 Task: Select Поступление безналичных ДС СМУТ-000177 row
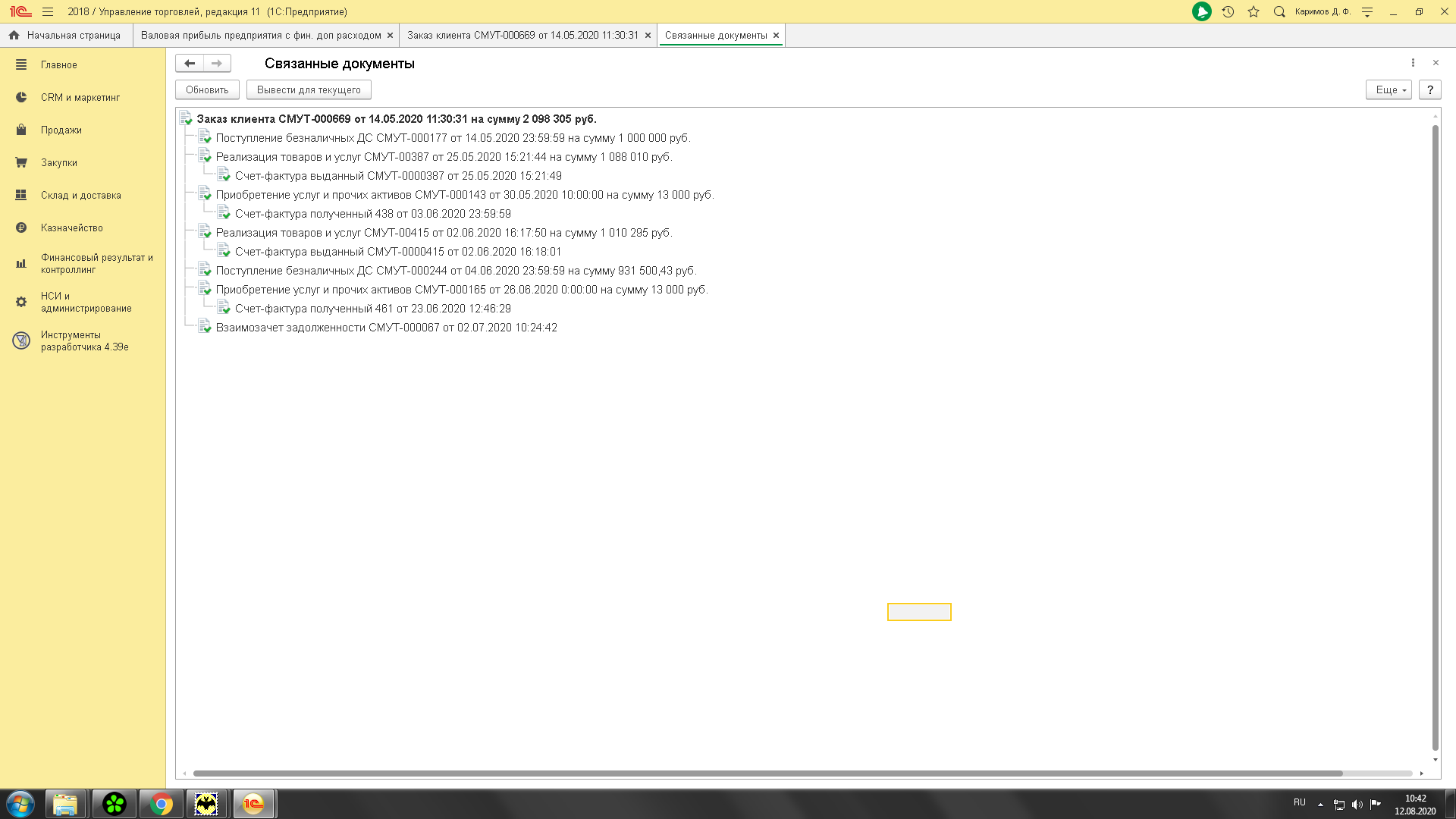click(x=453, y=138)
